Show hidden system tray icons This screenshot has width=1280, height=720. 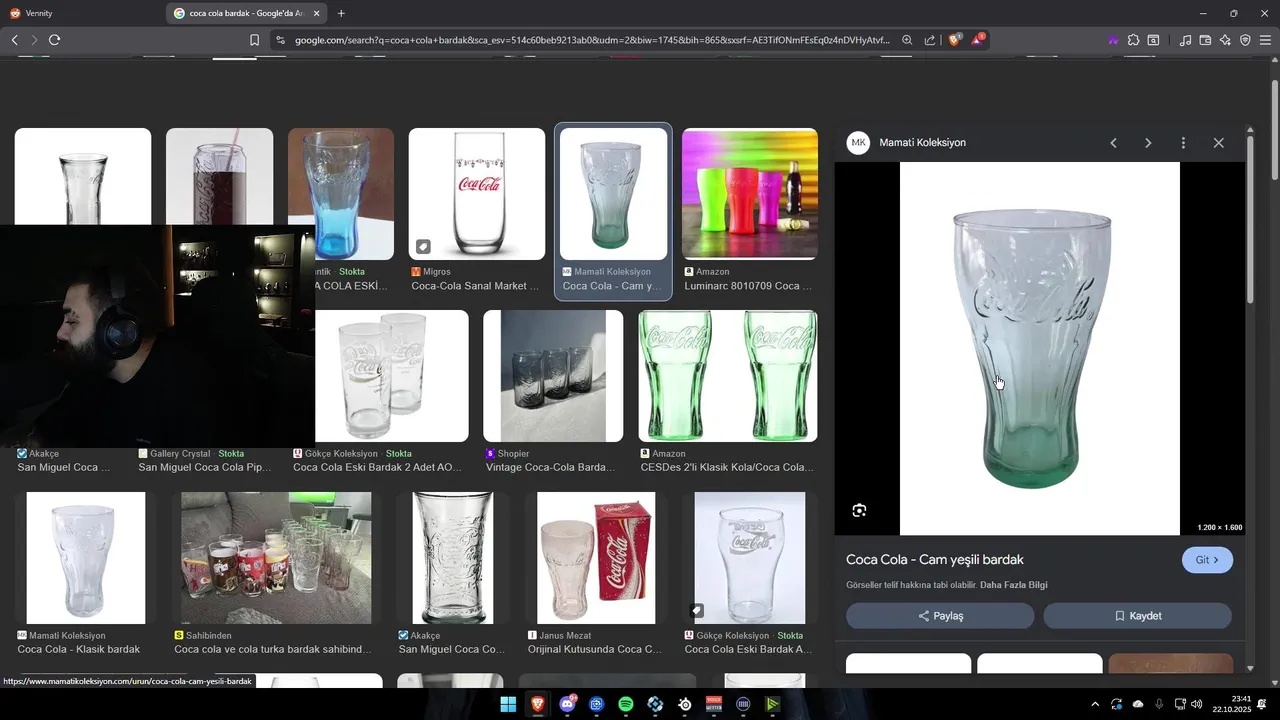click(1095, 704)
